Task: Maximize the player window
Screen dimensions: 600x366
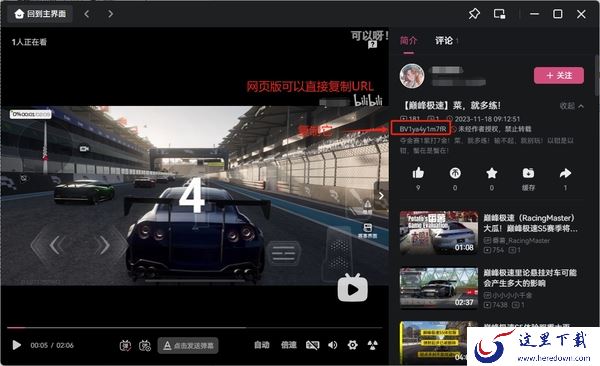Action: pos(558,14)
